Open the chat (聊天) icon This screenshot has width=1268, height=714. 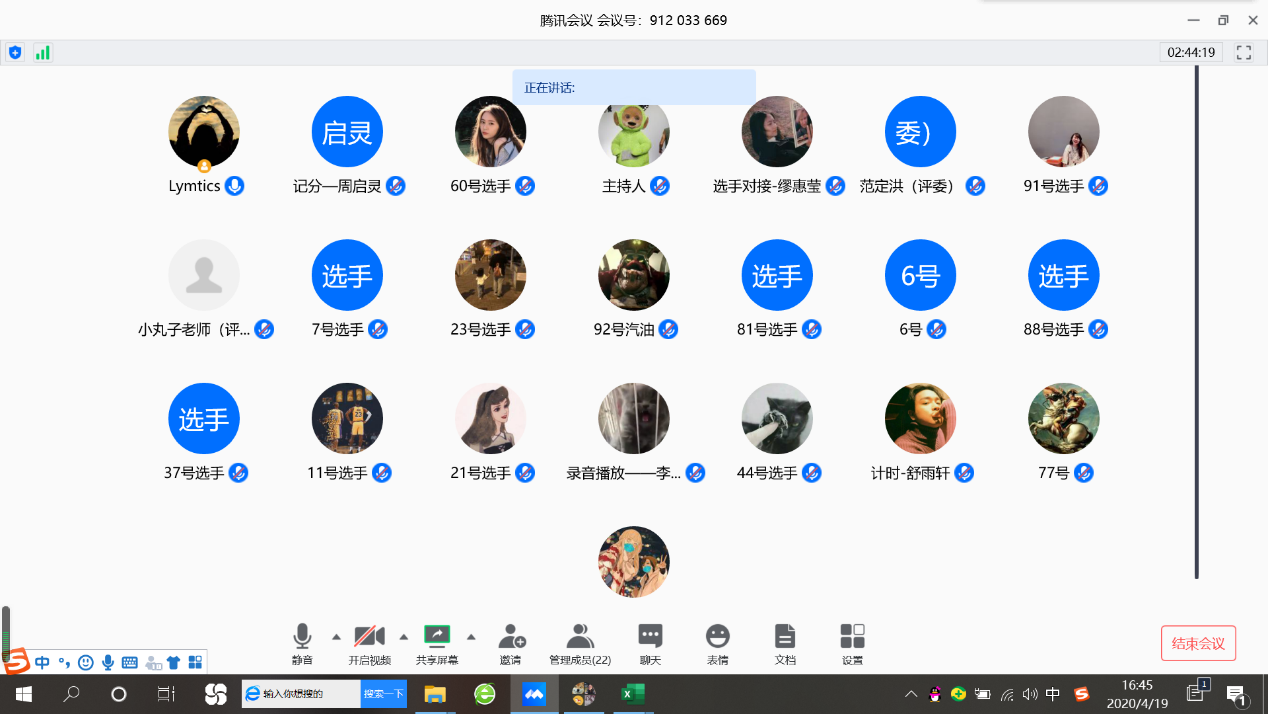650,637
